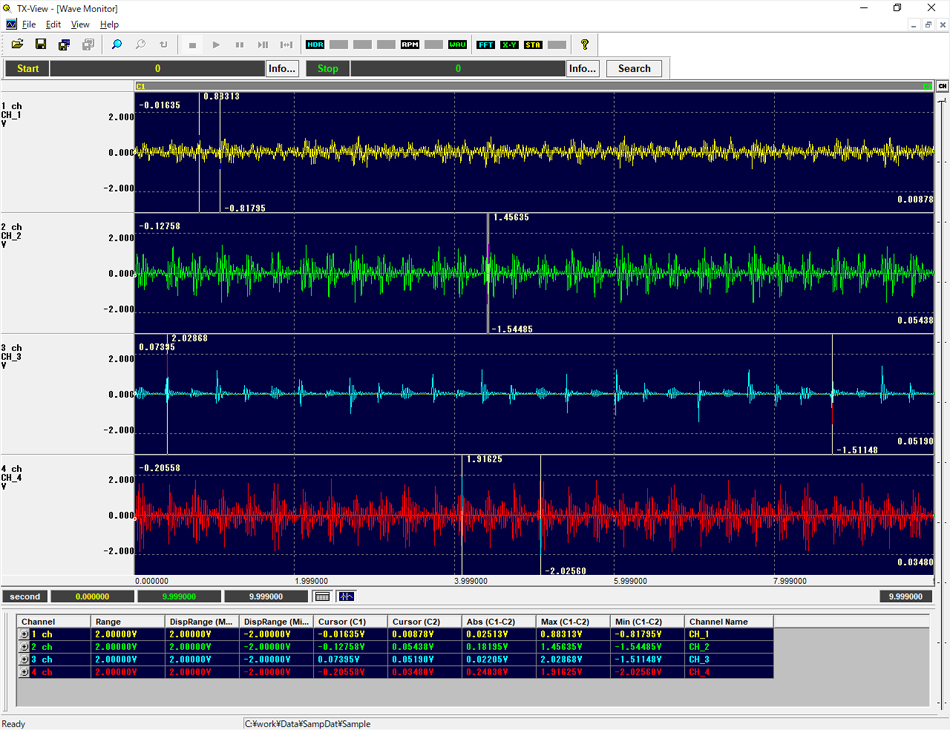
Task: Open Help using the question mark icon
Action: tap(584, 44)
